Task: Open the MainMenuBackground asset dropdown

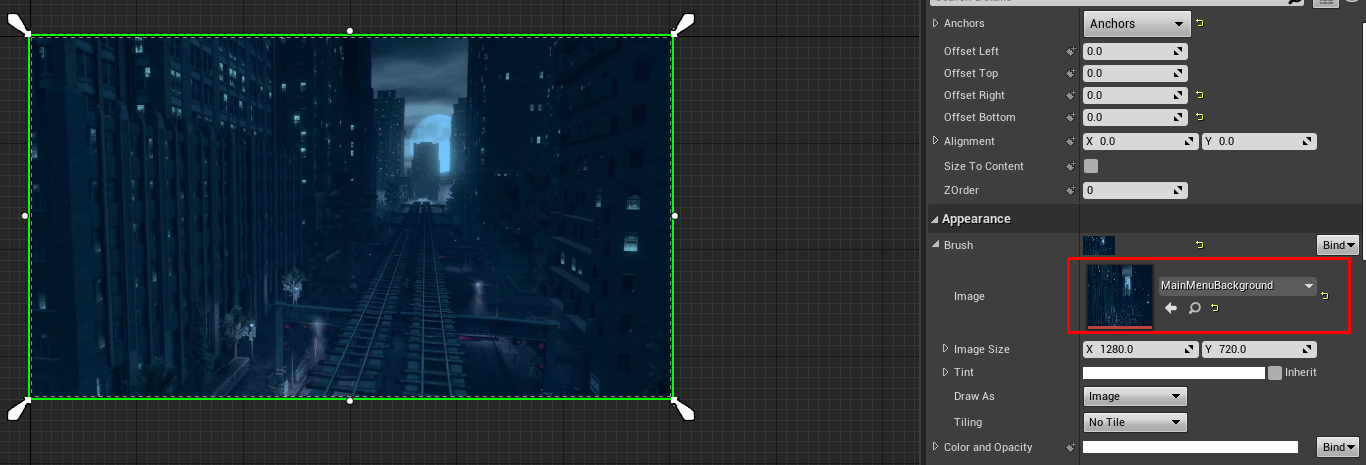Action: pyautogui.click(x=1237, y=286)
